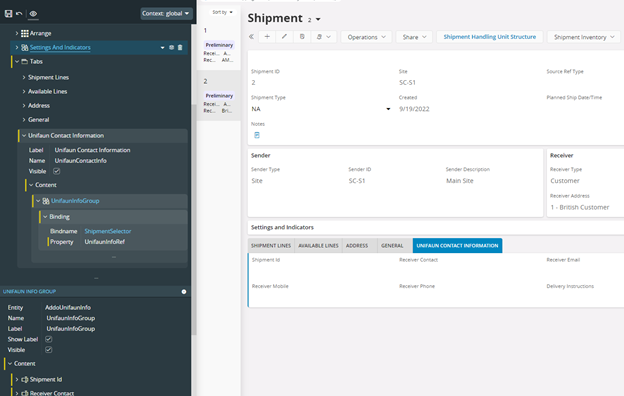Click the Sender ID value SC-S1
624x396 pixels.
[357, 181]
